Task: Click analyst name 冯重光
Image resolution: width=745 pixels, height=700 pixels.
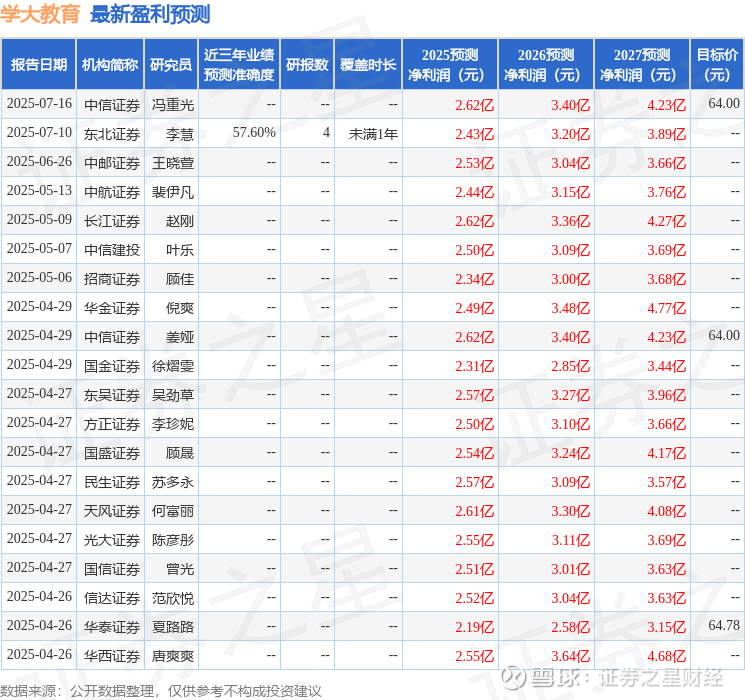Action: point(173,105)
